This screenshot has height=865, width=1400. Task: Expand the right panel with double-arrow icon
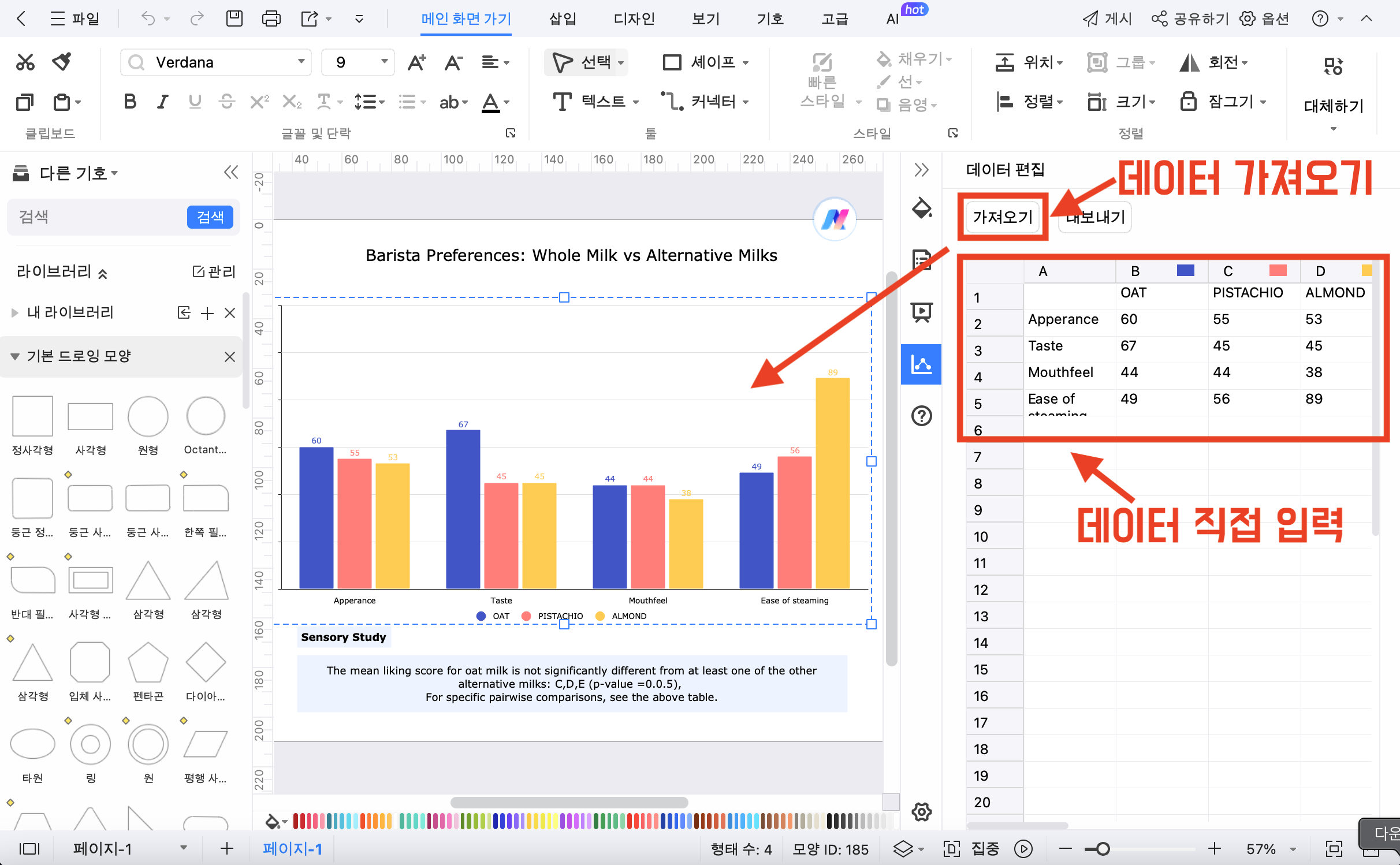point(921,170)
